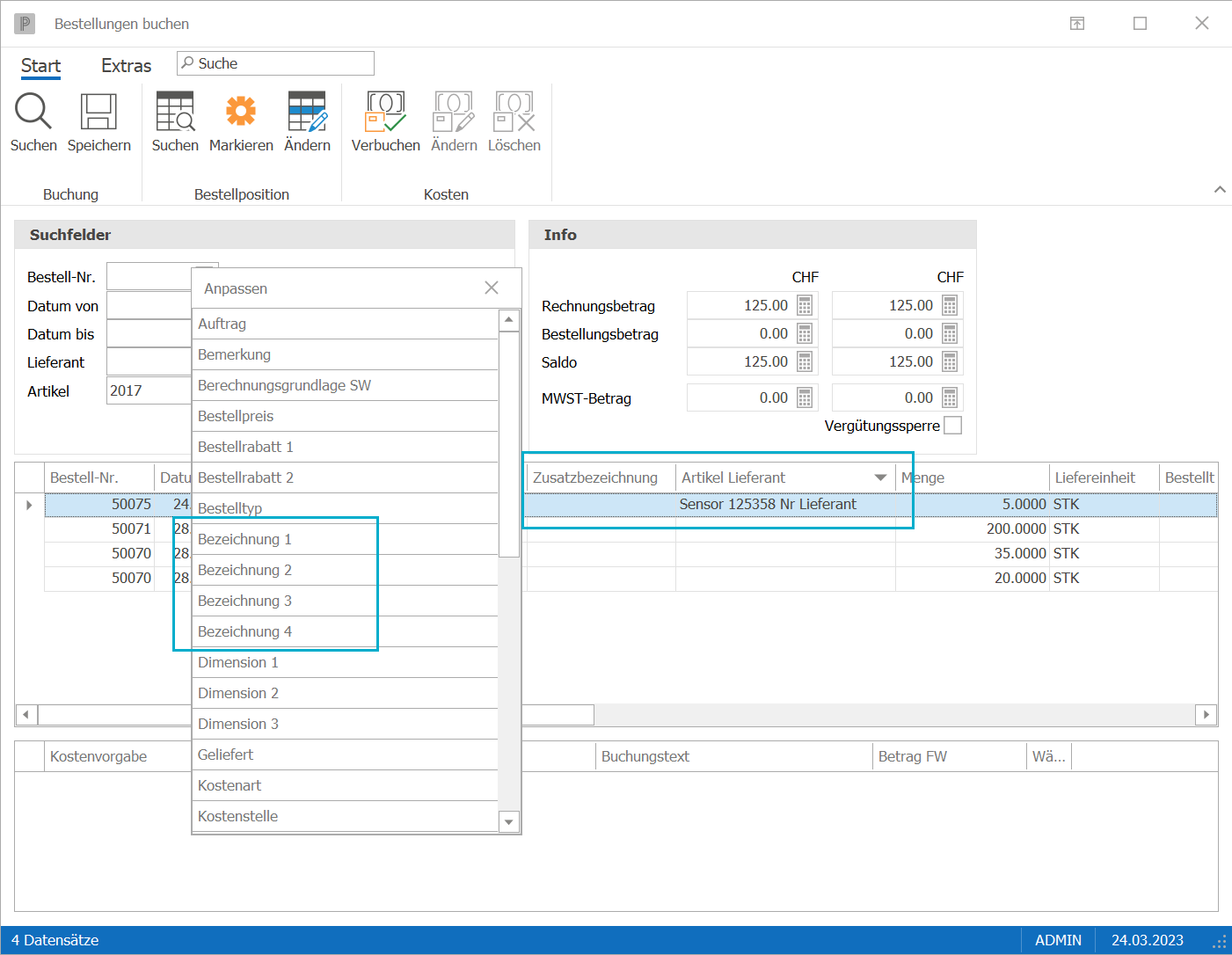This screenshot has width=1232, height=955.
Task: Click the Suchen magnifier icon in Buchung group
Action: (33, 112)
